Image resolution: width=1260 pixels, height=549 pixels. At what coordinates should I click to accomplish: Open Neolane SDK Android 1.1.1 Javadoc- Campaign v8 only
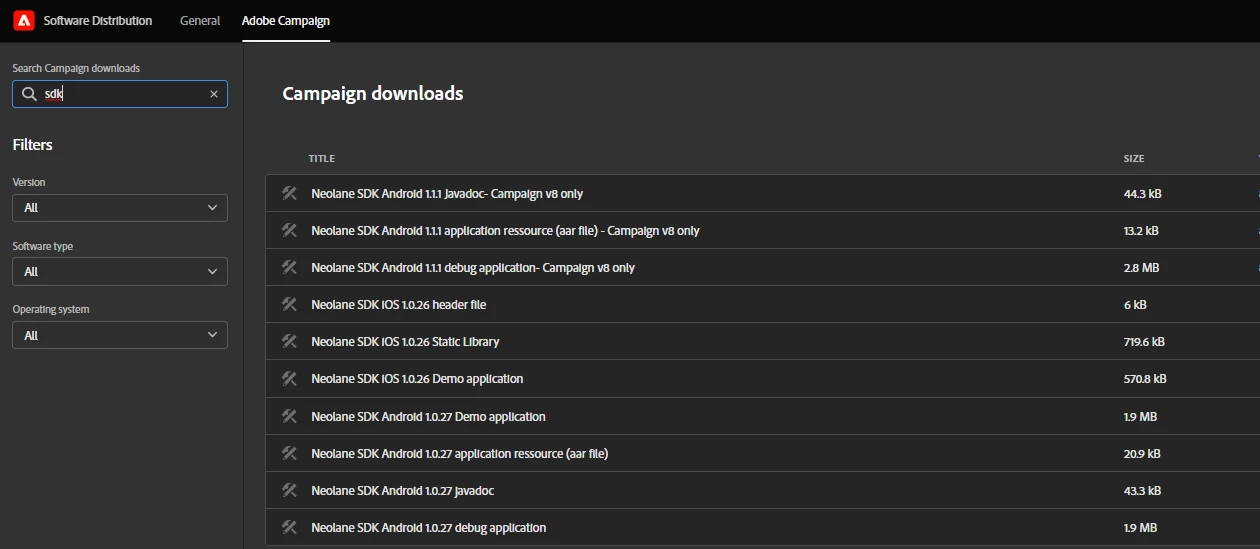pyautogui.click(x=447, y=193)
